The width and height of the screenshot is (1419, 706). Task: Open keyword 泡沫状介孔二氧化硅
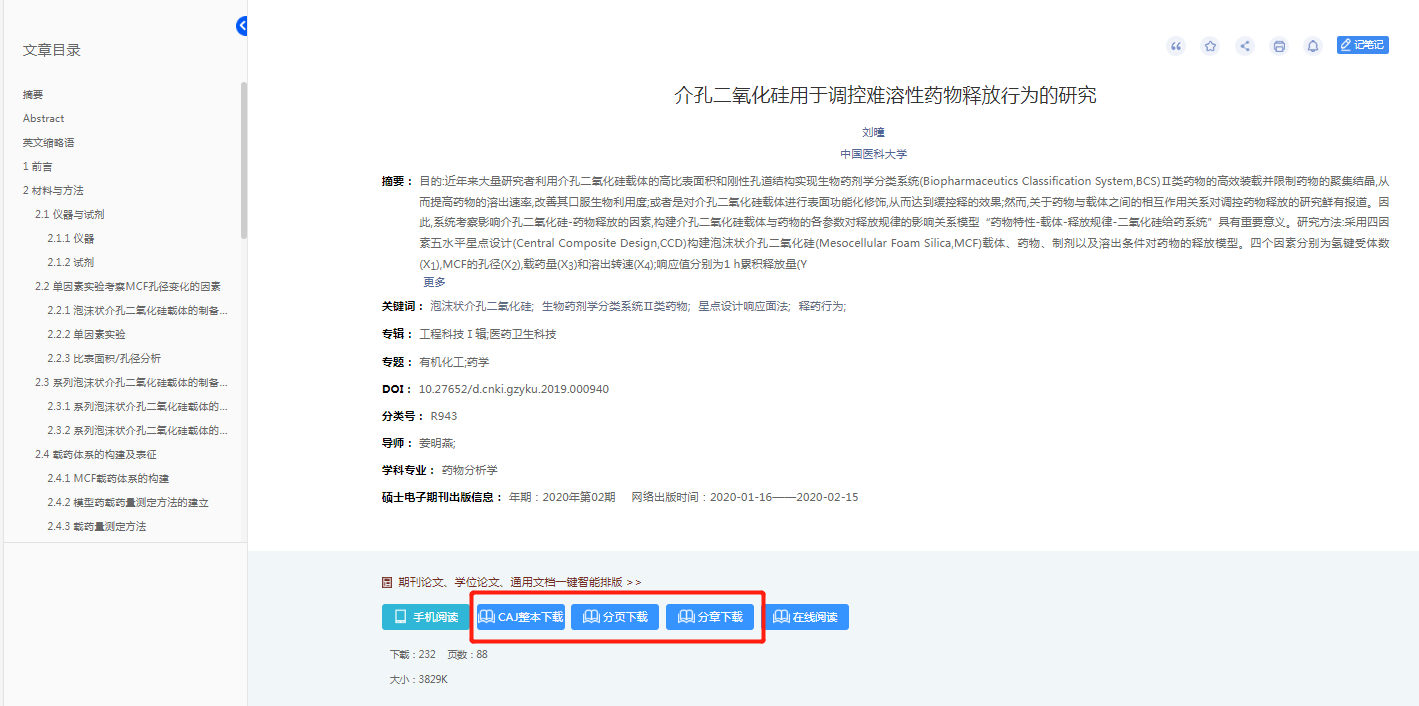pos(481,306)
